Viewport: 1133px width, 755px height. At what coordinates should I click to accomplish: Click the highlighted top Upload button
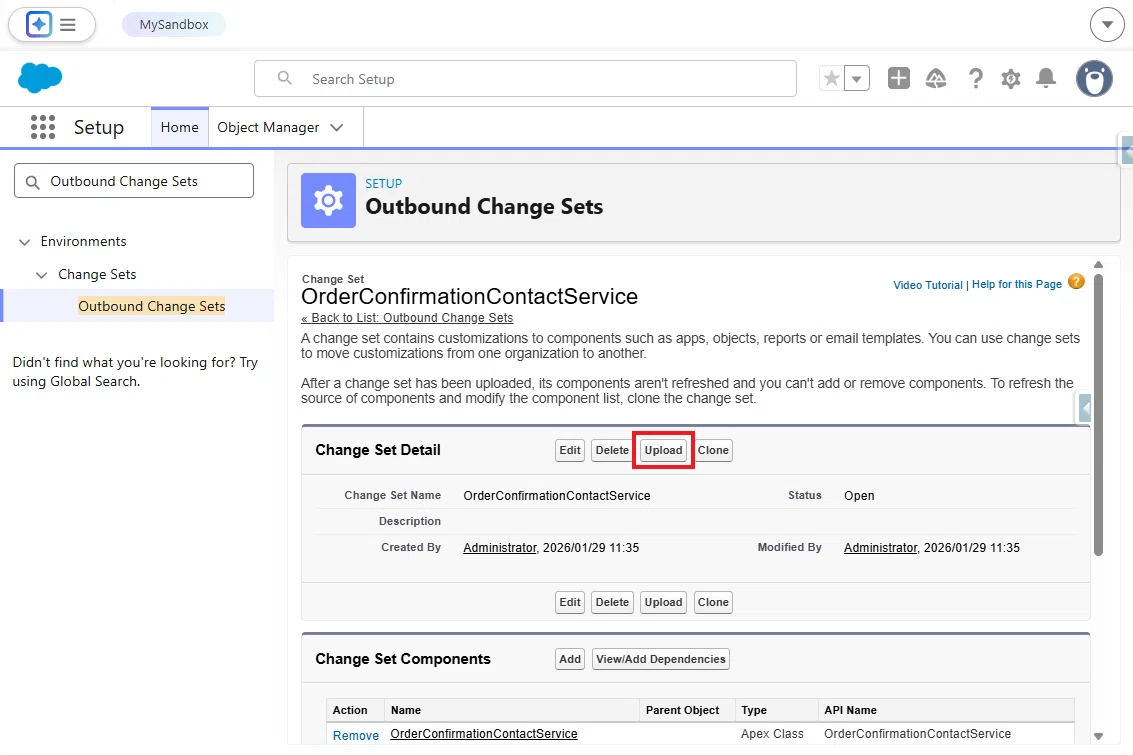click(x=663, y=450)
